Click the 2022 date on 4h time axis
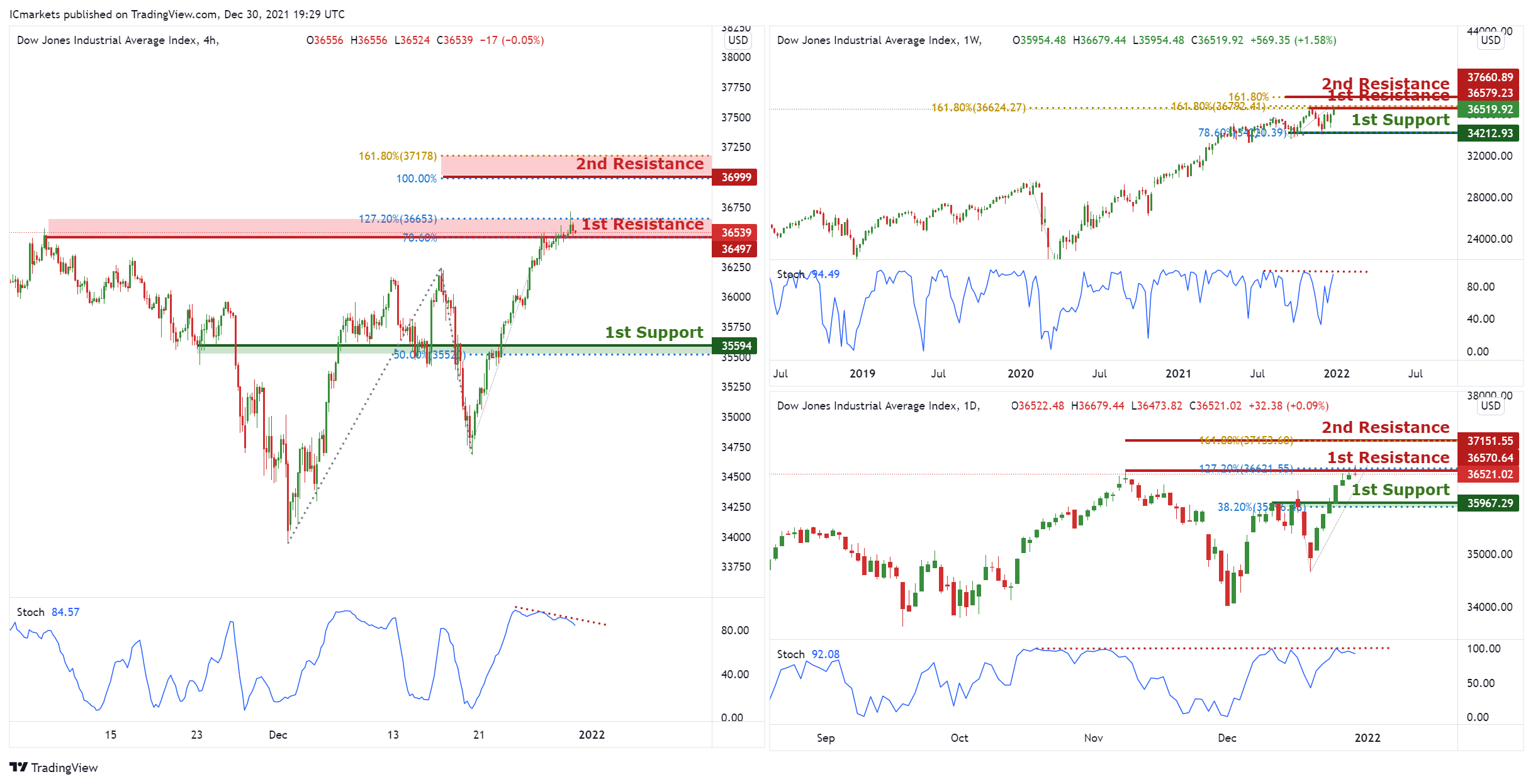Screen dimensions: 1533x784 coord(592,735)
